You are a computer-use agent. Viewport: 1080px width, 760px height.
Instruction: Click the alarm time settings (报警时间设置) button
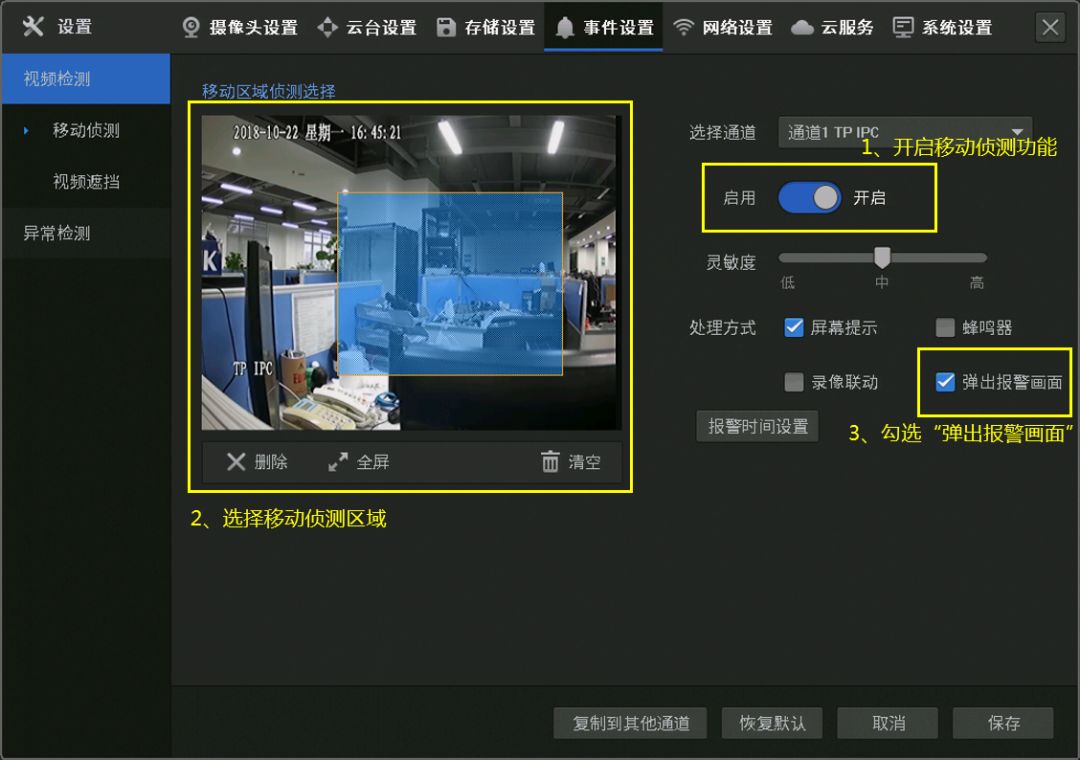[x=757, y=426]
